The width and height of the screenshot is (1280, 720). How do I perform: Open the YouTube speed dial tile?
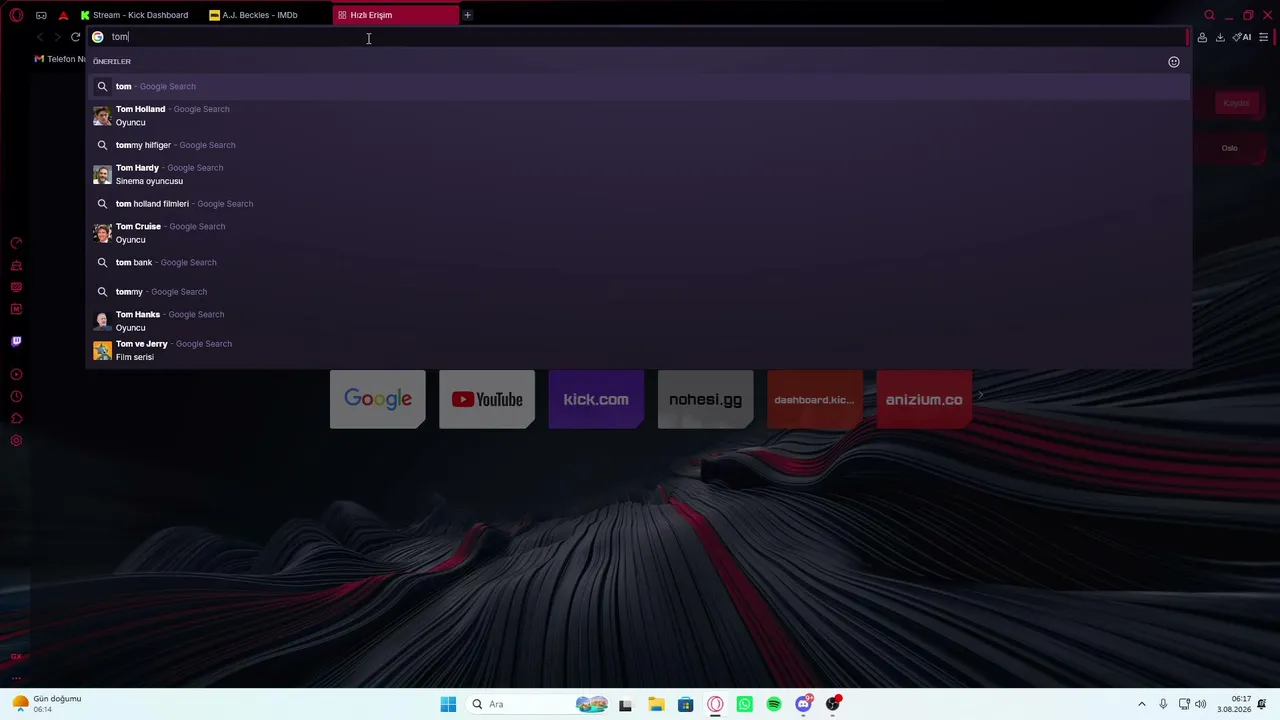(x=487, y=399)
